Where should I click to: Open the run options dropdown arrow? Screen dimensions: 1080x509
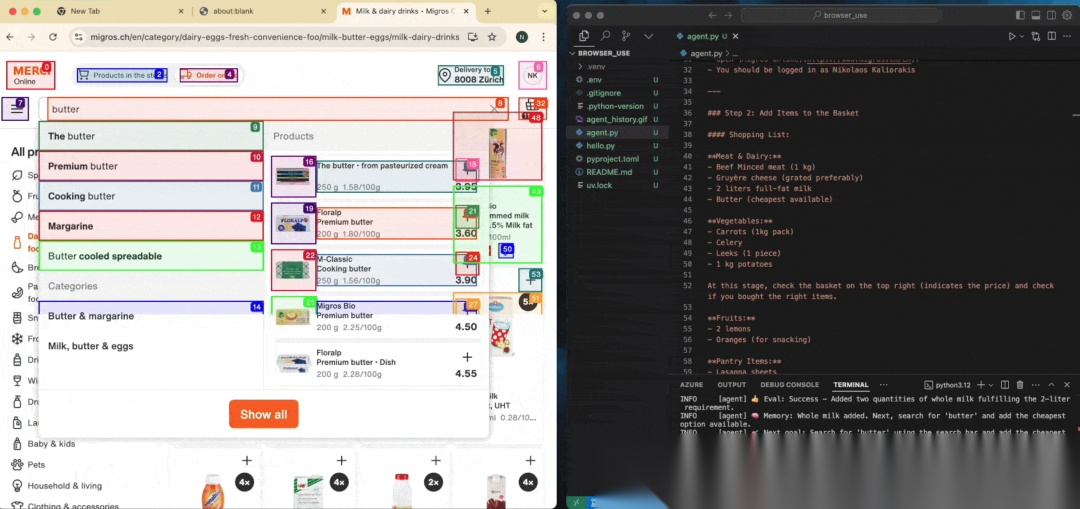pyautogui.click(x=1021, y=36)
